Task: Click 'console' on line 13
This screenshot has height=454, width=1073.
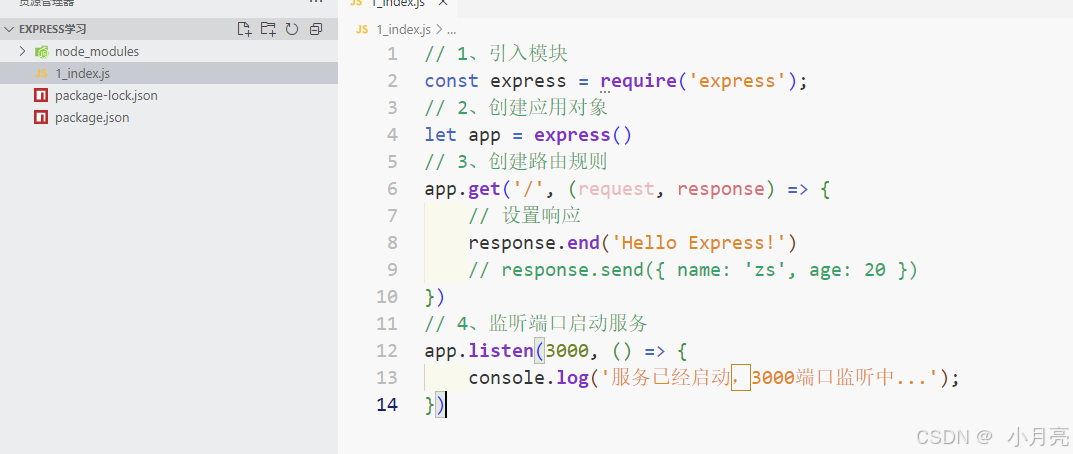Action: (507, 377)
